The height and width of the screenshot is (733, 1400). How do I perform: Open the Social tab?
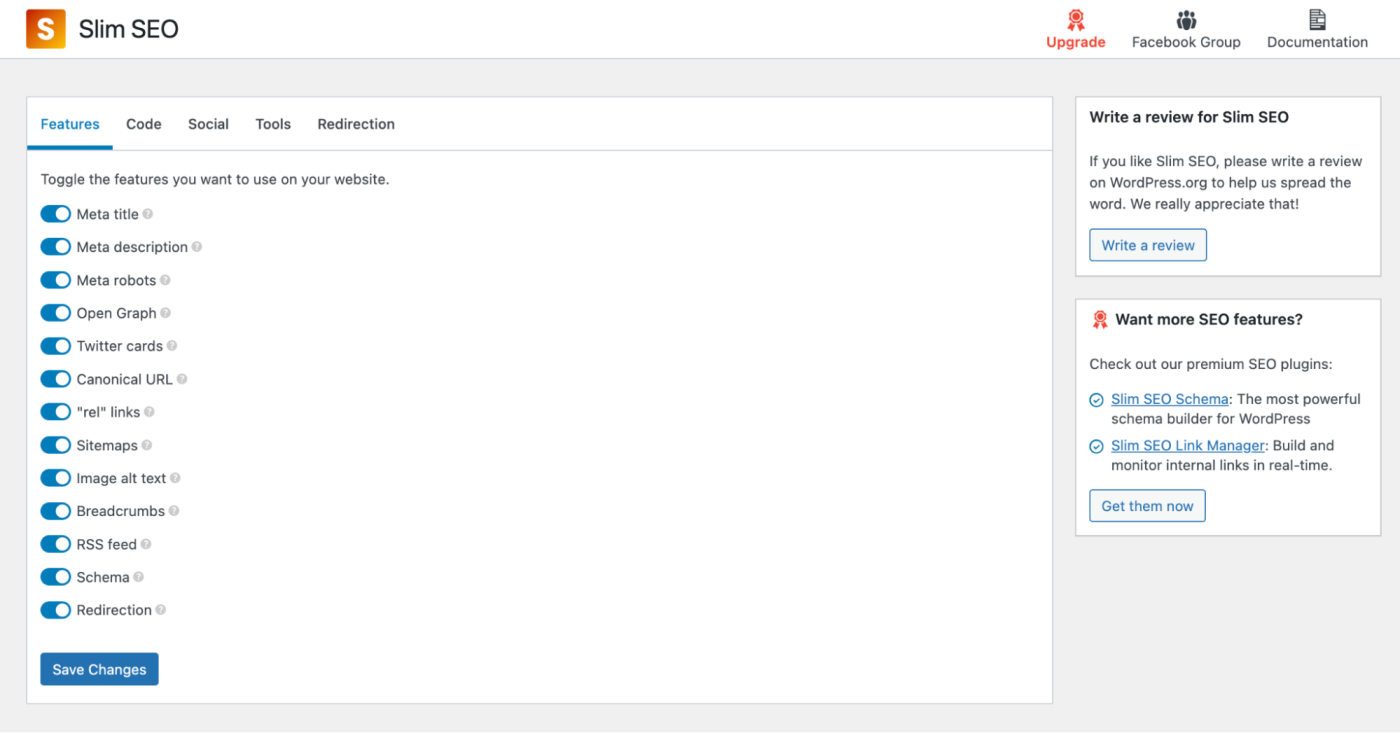click(208, 124)
